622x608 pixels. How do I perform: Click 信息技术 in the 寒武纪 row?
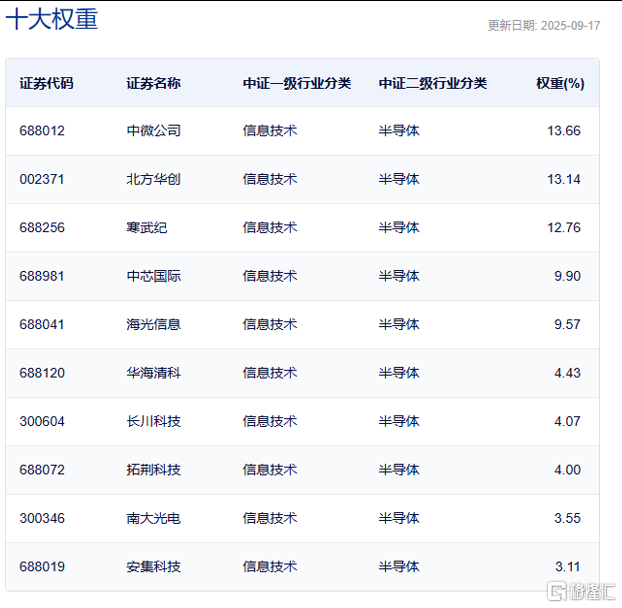pos(270,228)
